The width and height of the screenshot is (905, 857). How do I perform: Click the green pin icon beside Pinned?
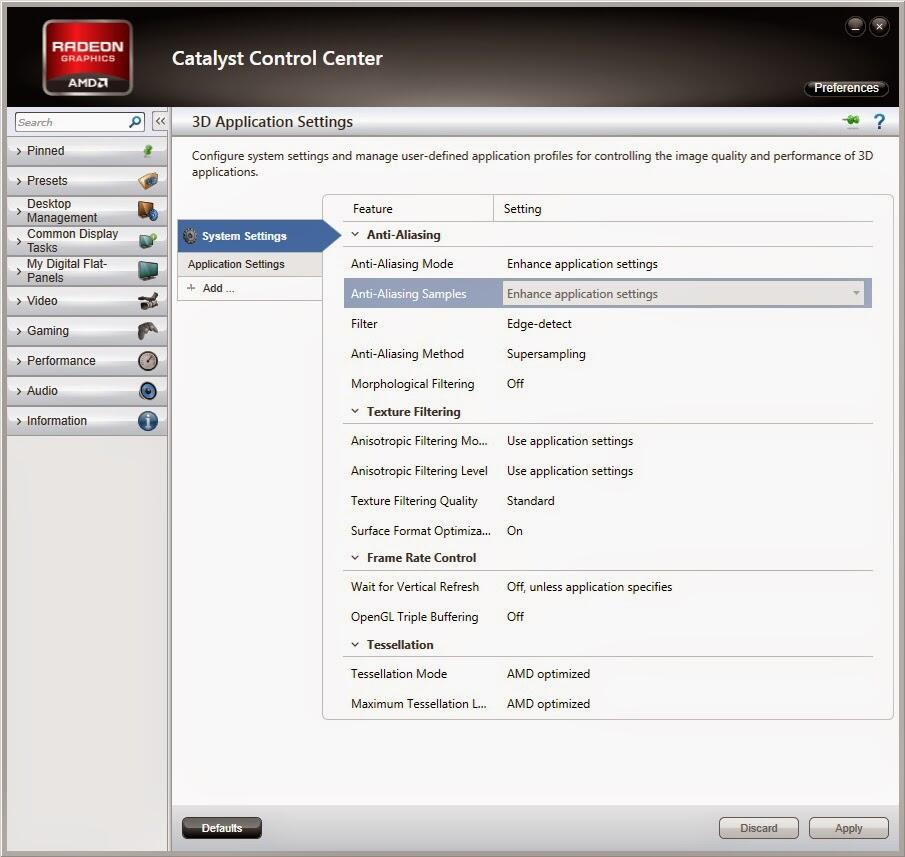pos(148,151)
